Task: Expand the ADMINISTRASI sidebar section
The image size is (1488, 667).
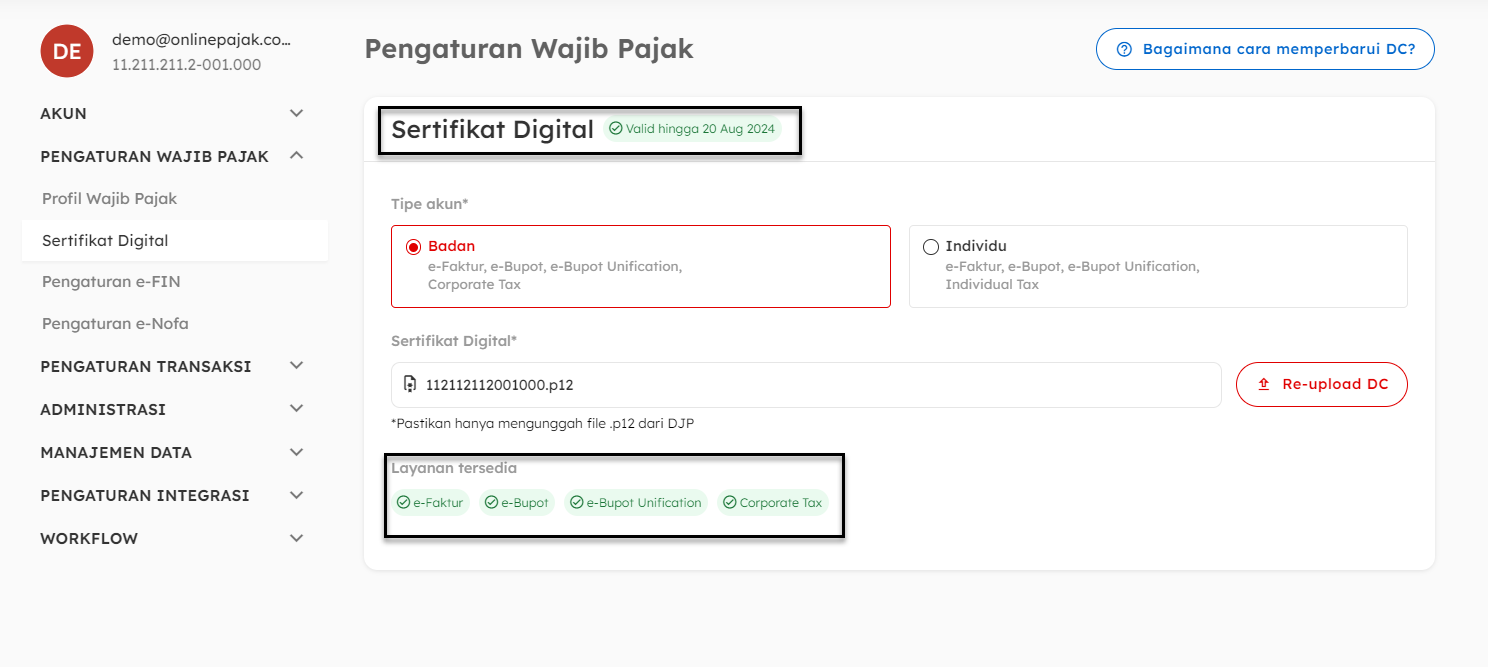Action: coord(296,409)
